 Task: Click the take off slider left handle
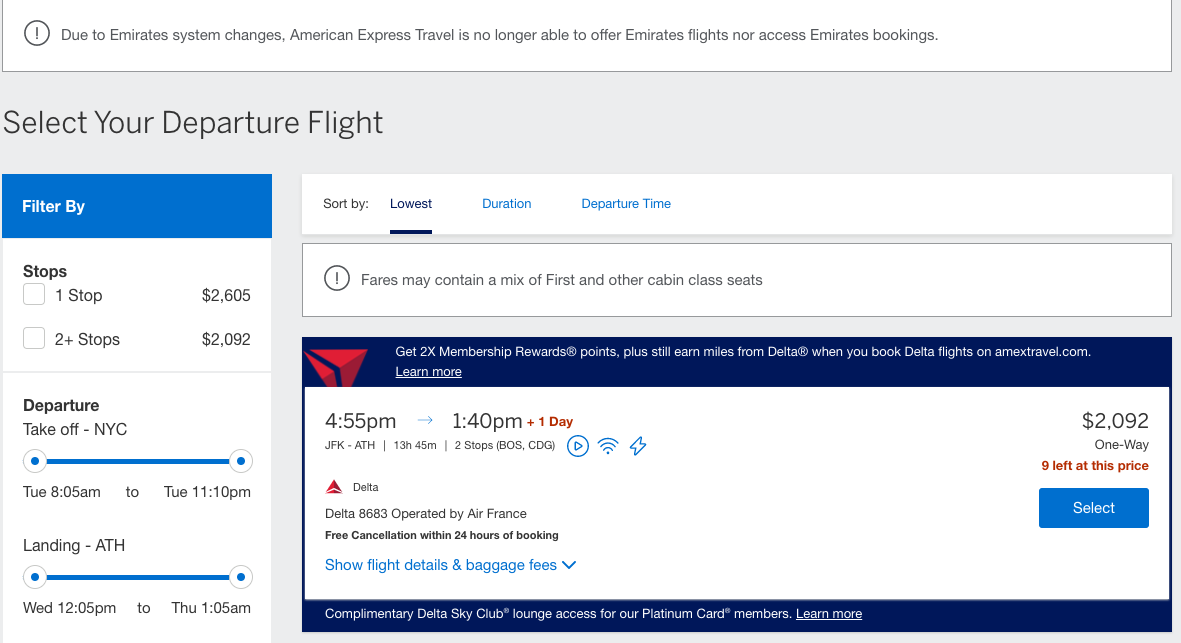pos(35,461)
